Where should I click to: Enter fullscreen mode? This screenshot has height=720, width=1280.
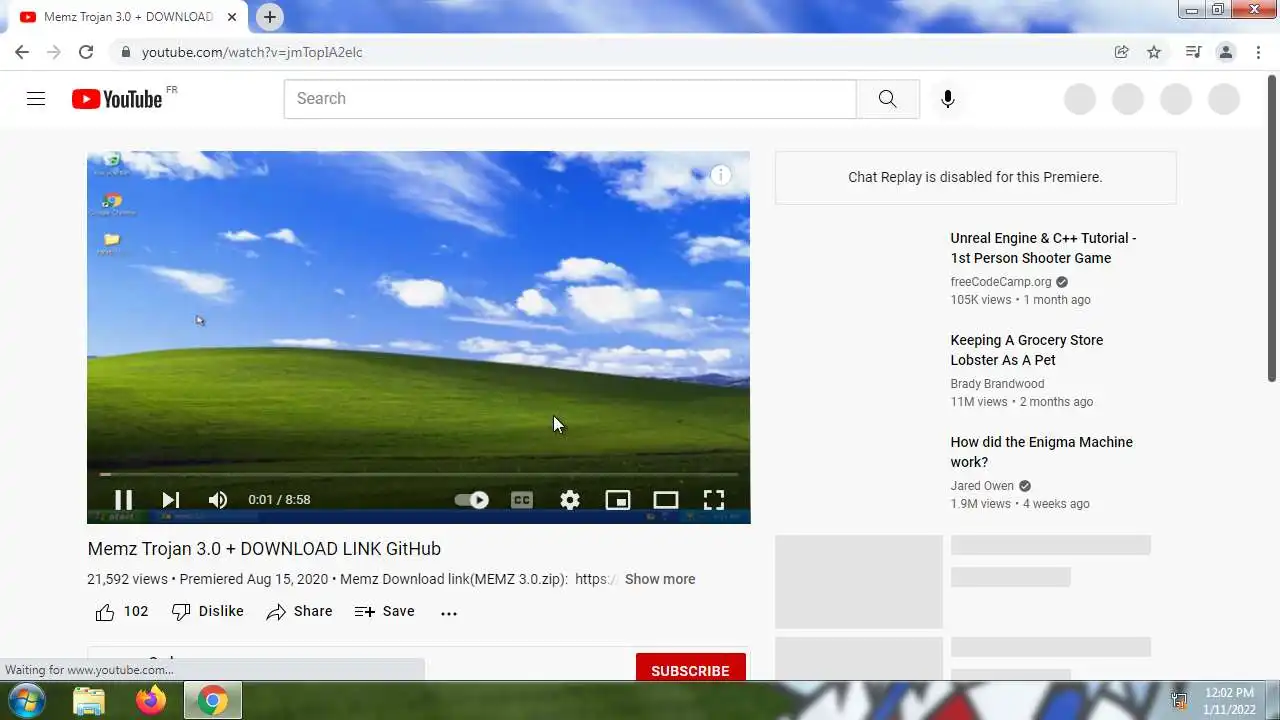714,500
